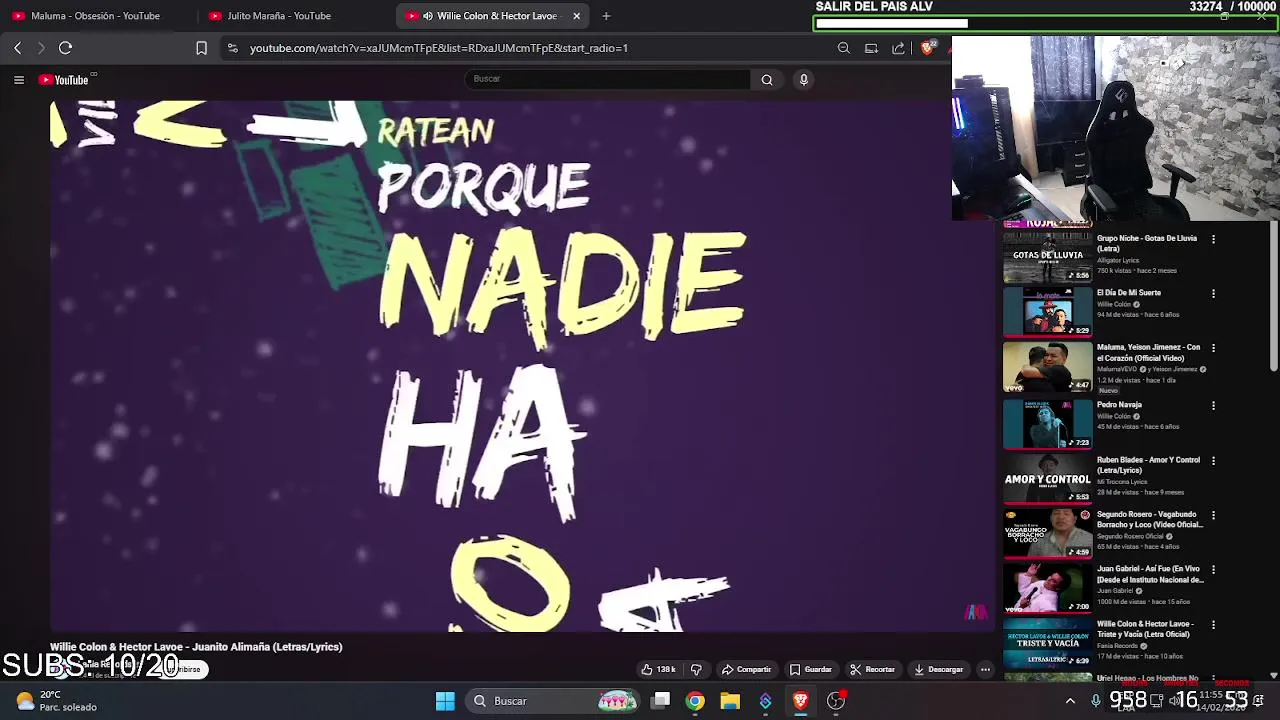Open options menu for Pedro Navaja video

(1213, 406)
